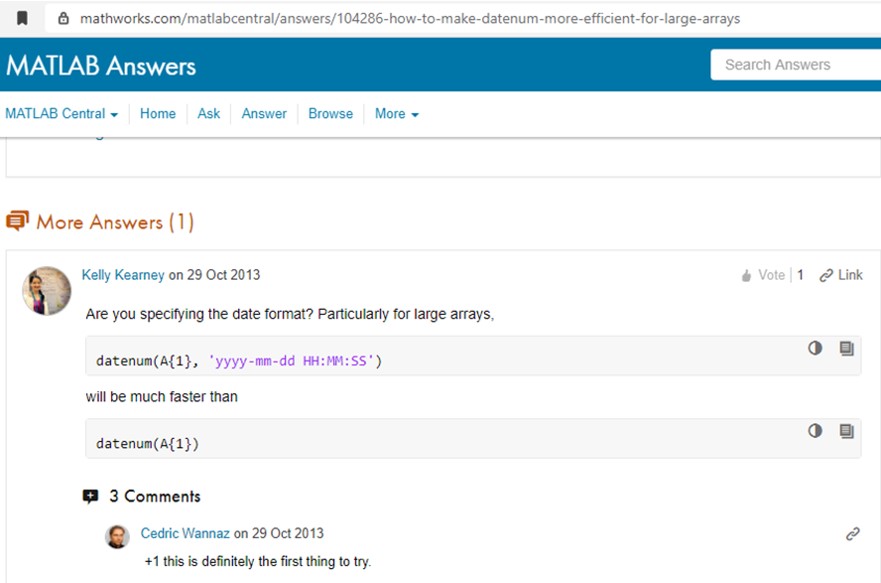Click the MATLAB Answers header title

click(101, 66)
